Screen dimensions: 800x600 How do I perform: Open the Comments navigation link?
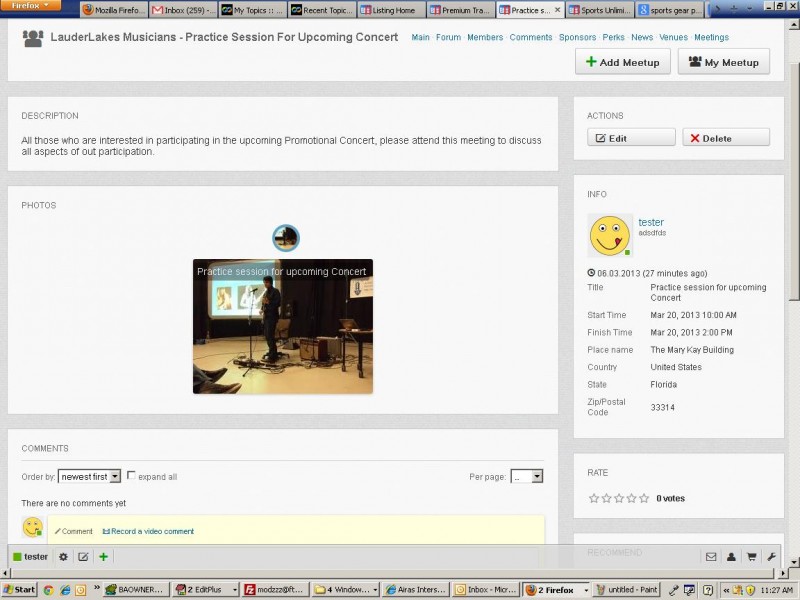[x=531, y=37]
